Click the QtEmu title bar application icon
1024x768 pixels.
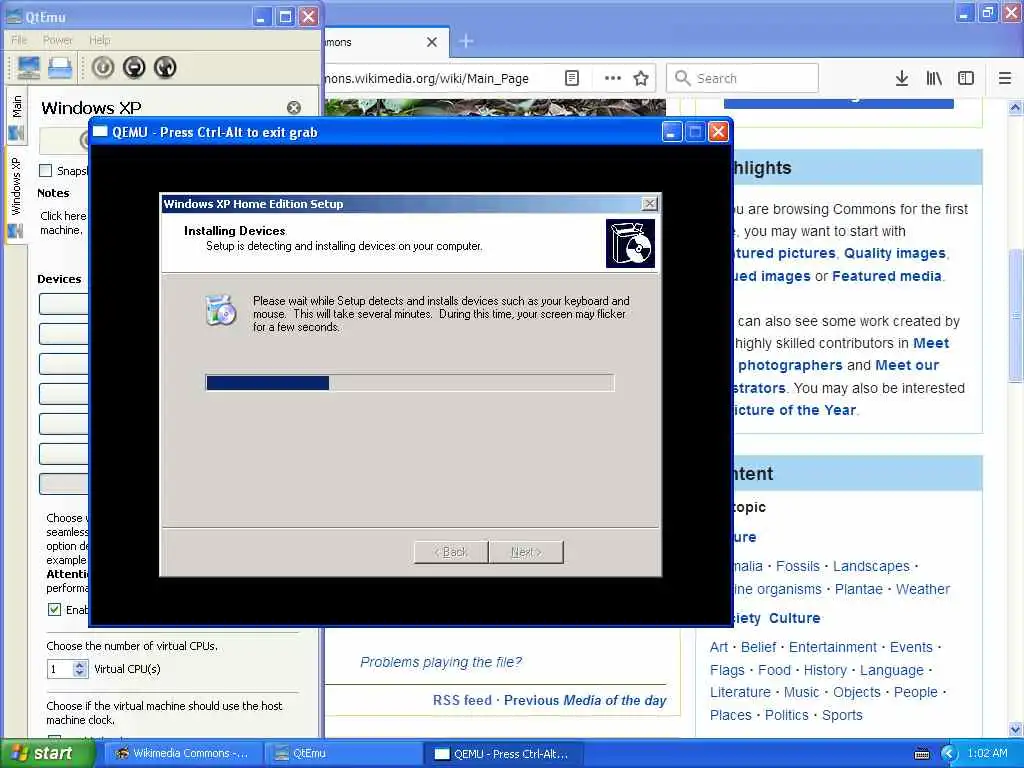coord(14,16)
